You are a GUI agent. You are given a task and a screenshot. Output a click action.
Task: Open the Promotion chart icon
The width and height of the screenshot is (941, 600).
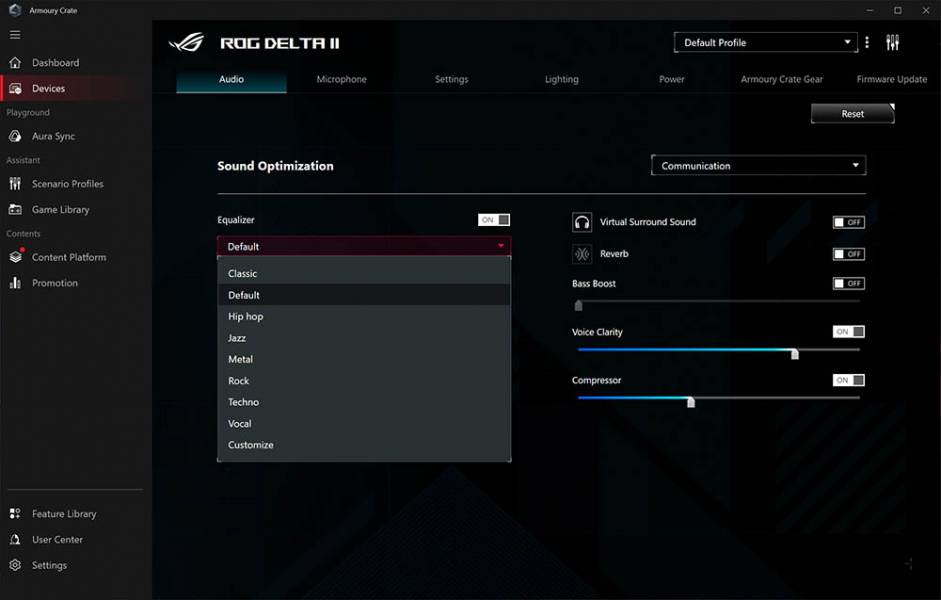(x=16, y=283)
